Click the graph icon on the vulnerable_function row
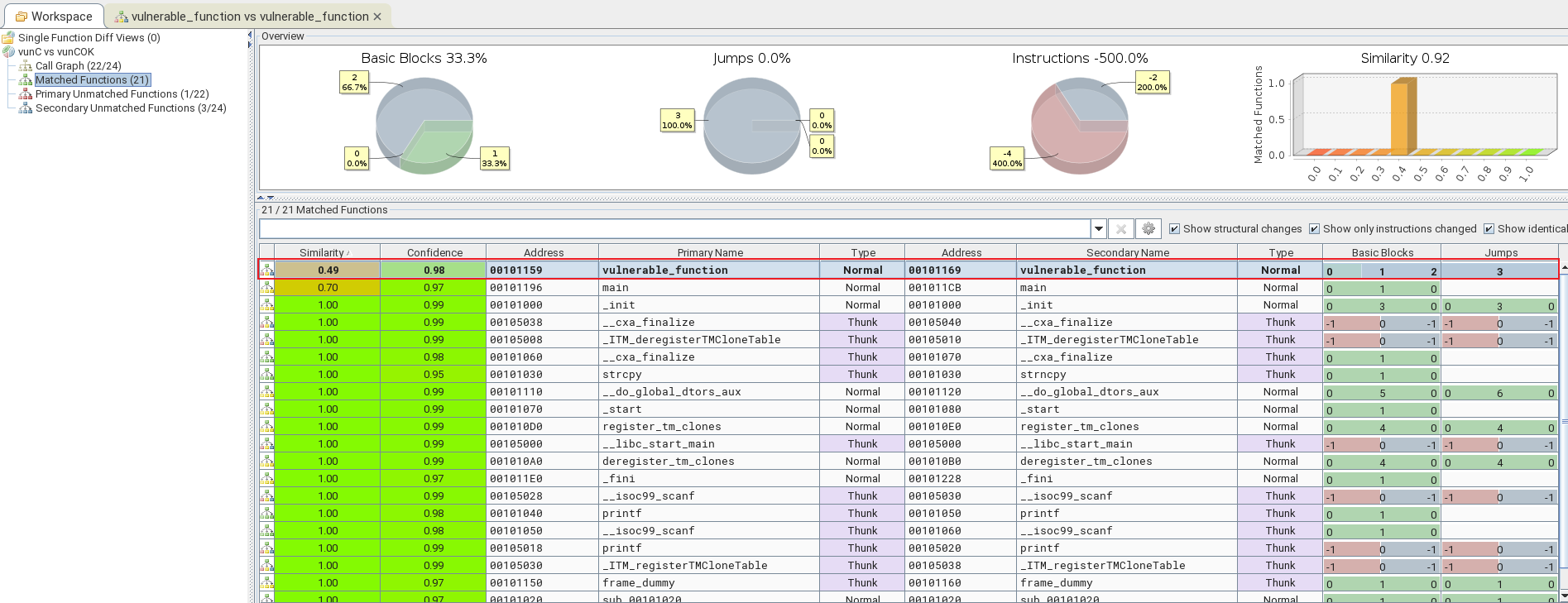This screenshot has height=603, width=1568. [266, 270]
